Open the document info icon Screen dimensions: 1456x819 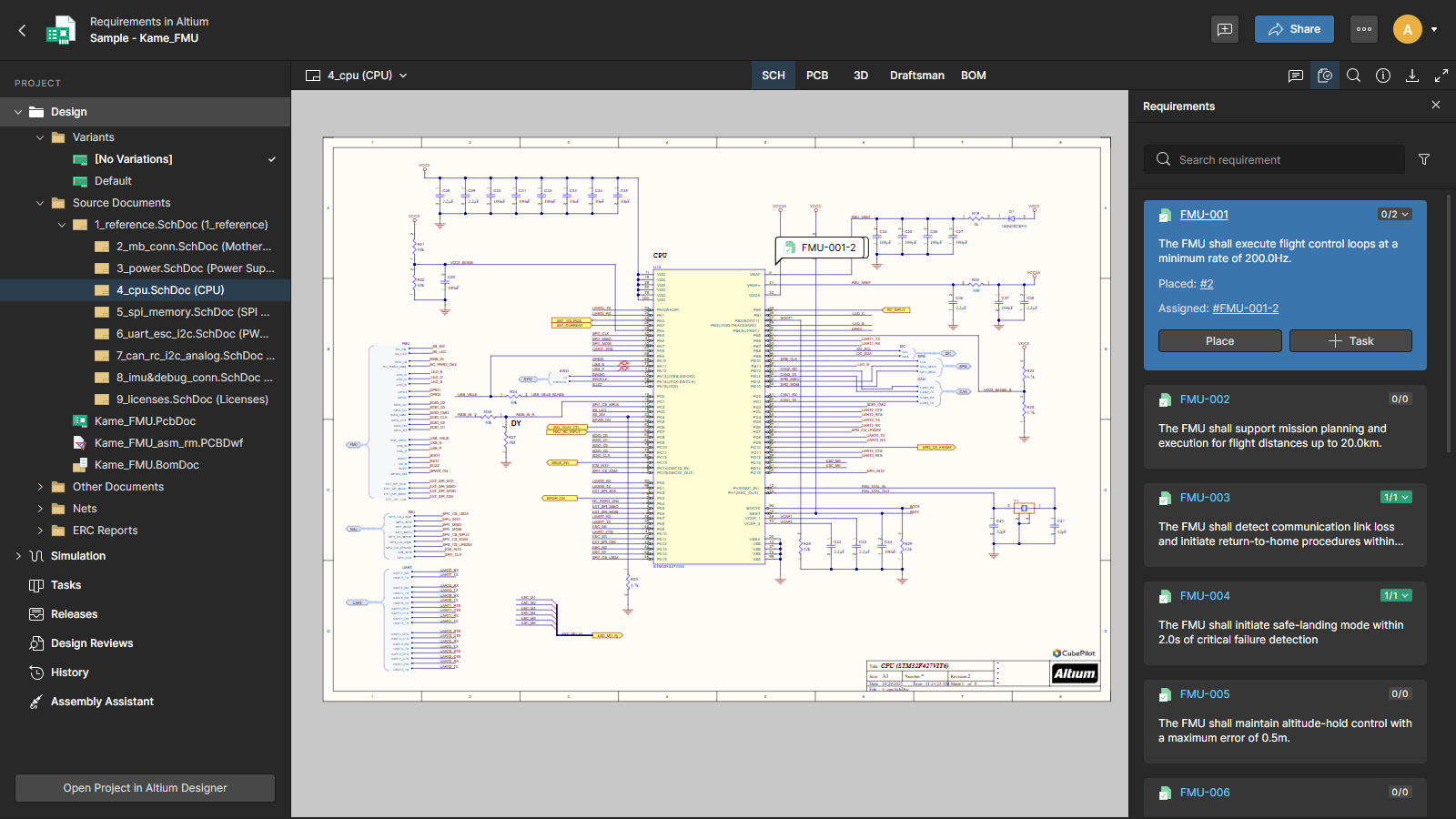tap(1383, 76)
